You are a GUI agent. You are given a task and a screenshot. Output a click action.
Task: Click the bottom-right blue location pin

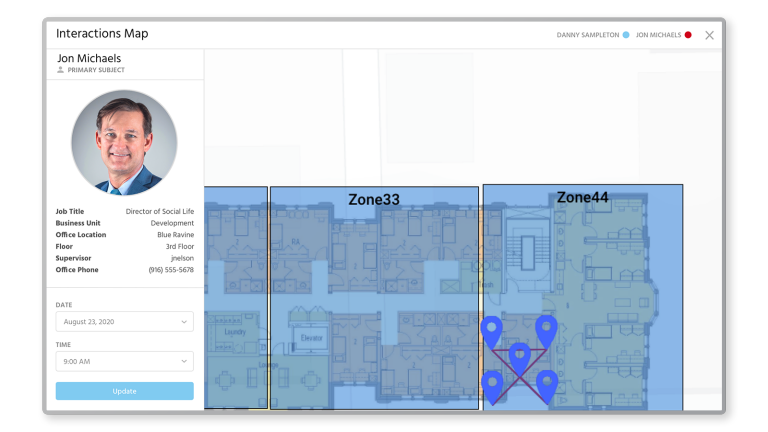point(546,382)
